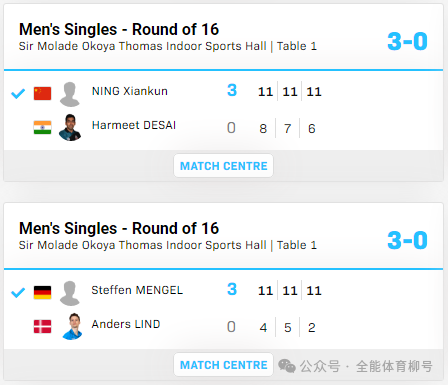Open MATCH CENTRE for Mengel vs Lind

223,365
